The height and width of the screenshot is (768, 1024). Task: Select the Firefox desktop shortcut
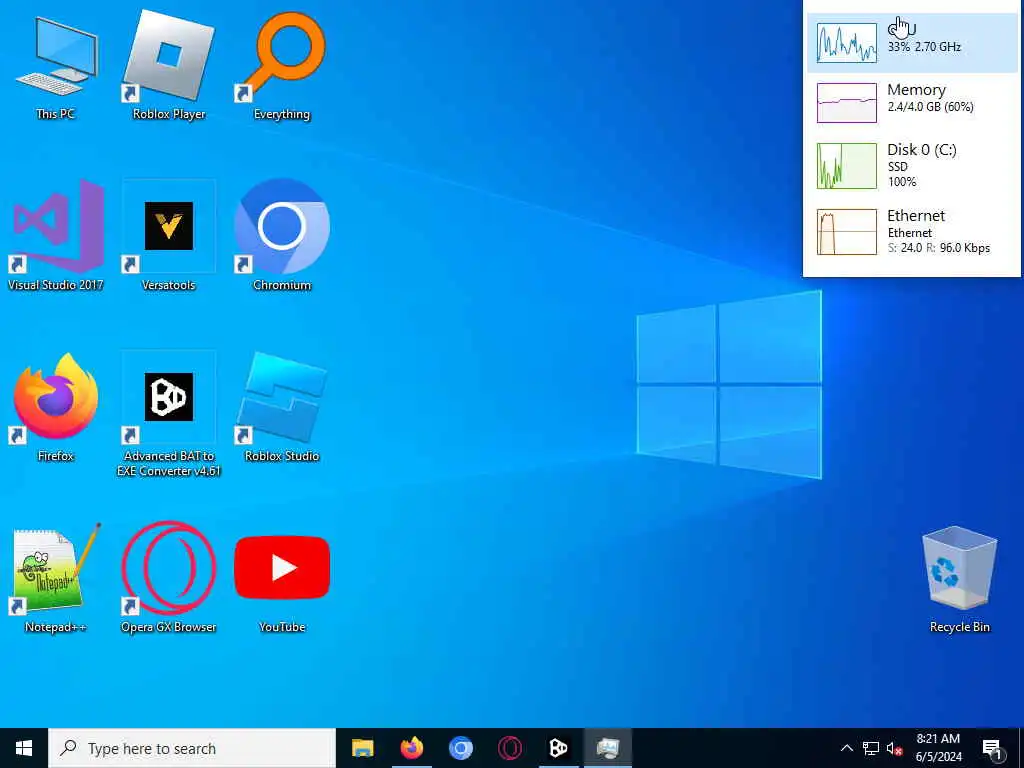(56, 408)
